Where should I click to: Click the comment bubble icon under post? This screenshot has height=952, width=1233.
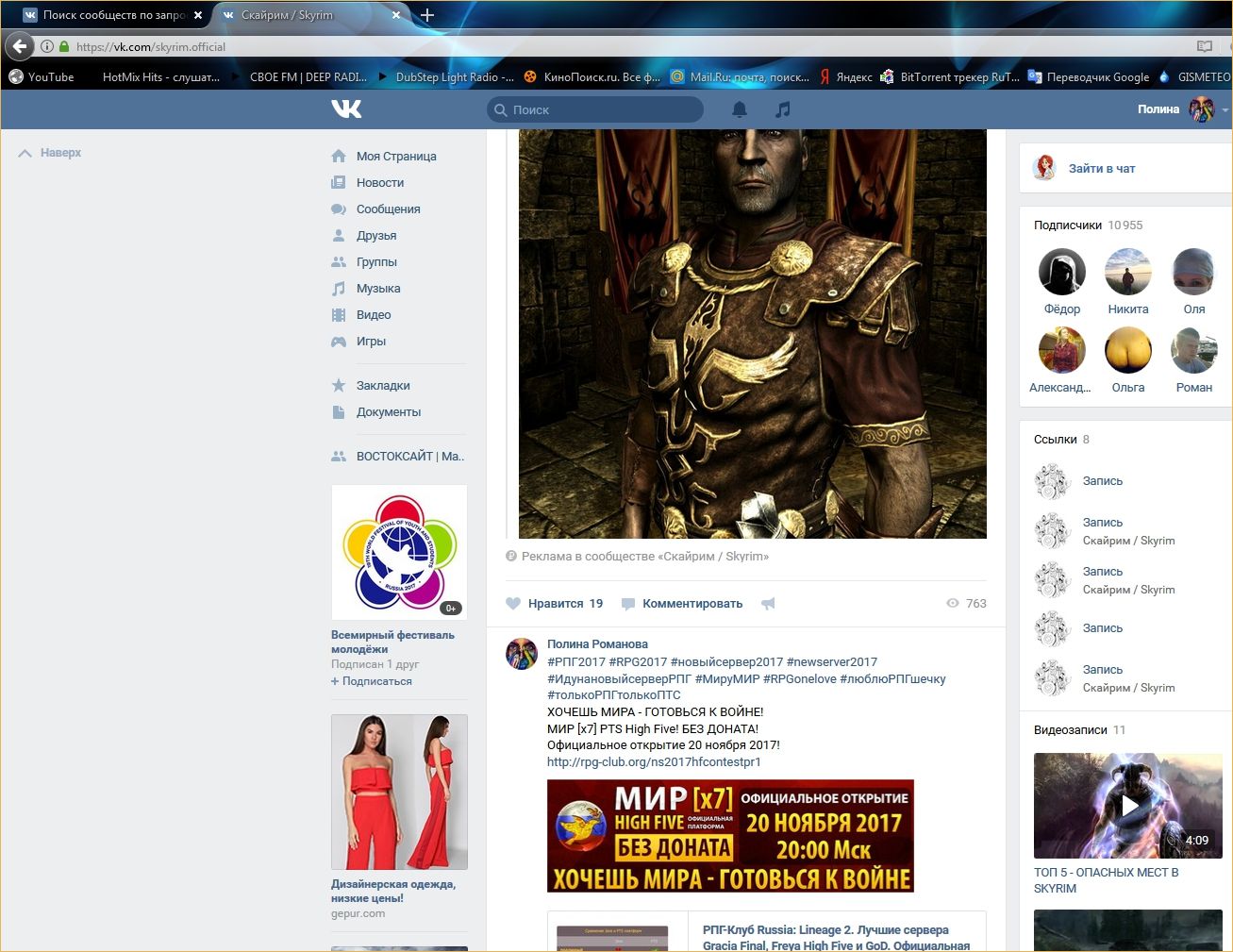coord(628,604)
